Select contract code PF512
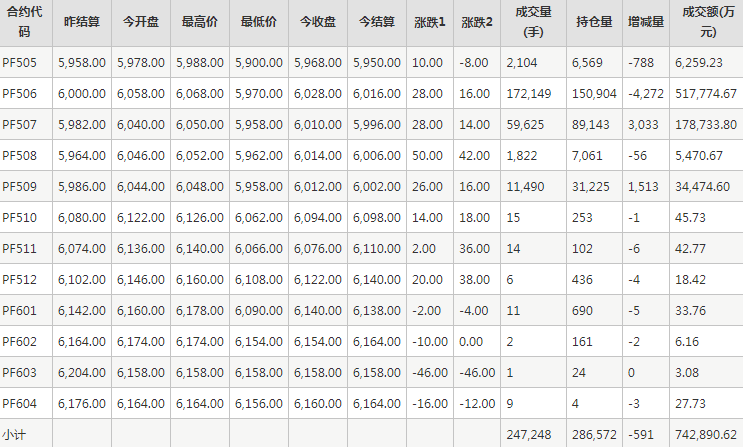743x447 pixels. click(19, 280)
